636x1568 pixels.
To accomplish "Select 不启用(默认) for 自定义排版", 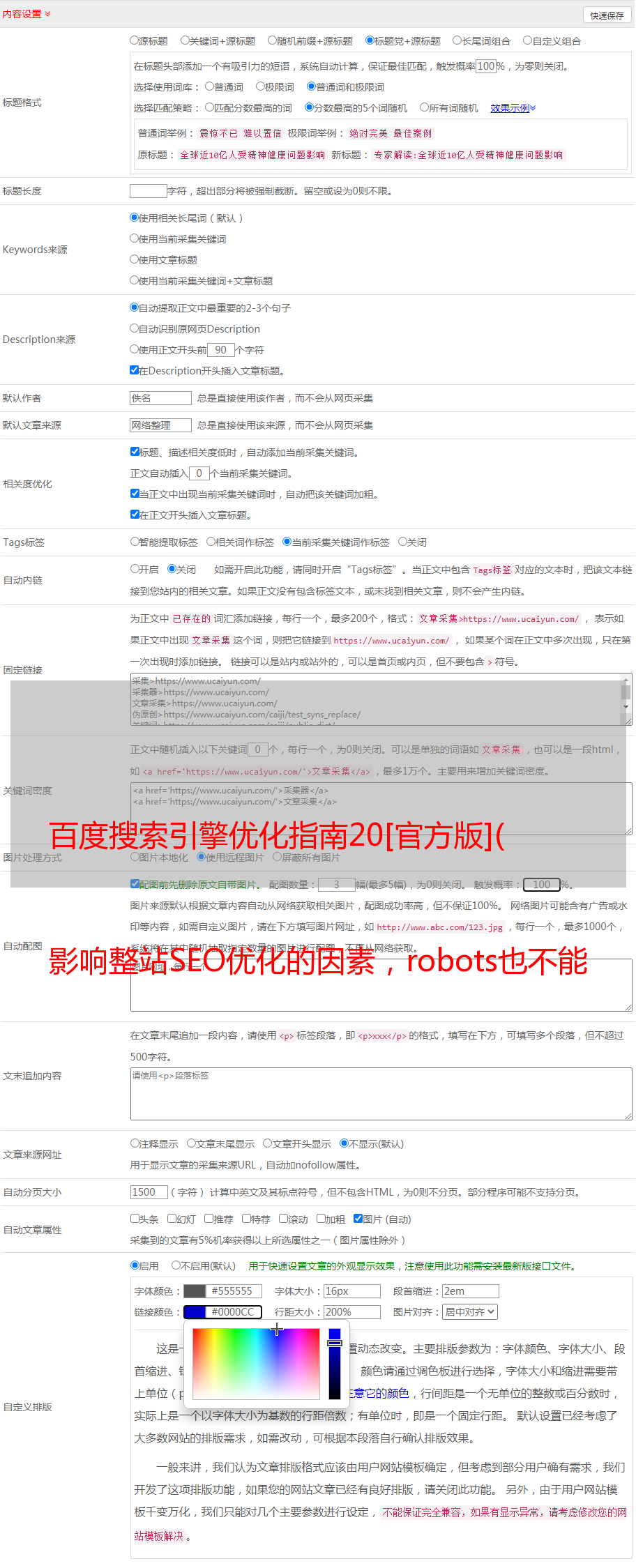I will click(176, 1265).
